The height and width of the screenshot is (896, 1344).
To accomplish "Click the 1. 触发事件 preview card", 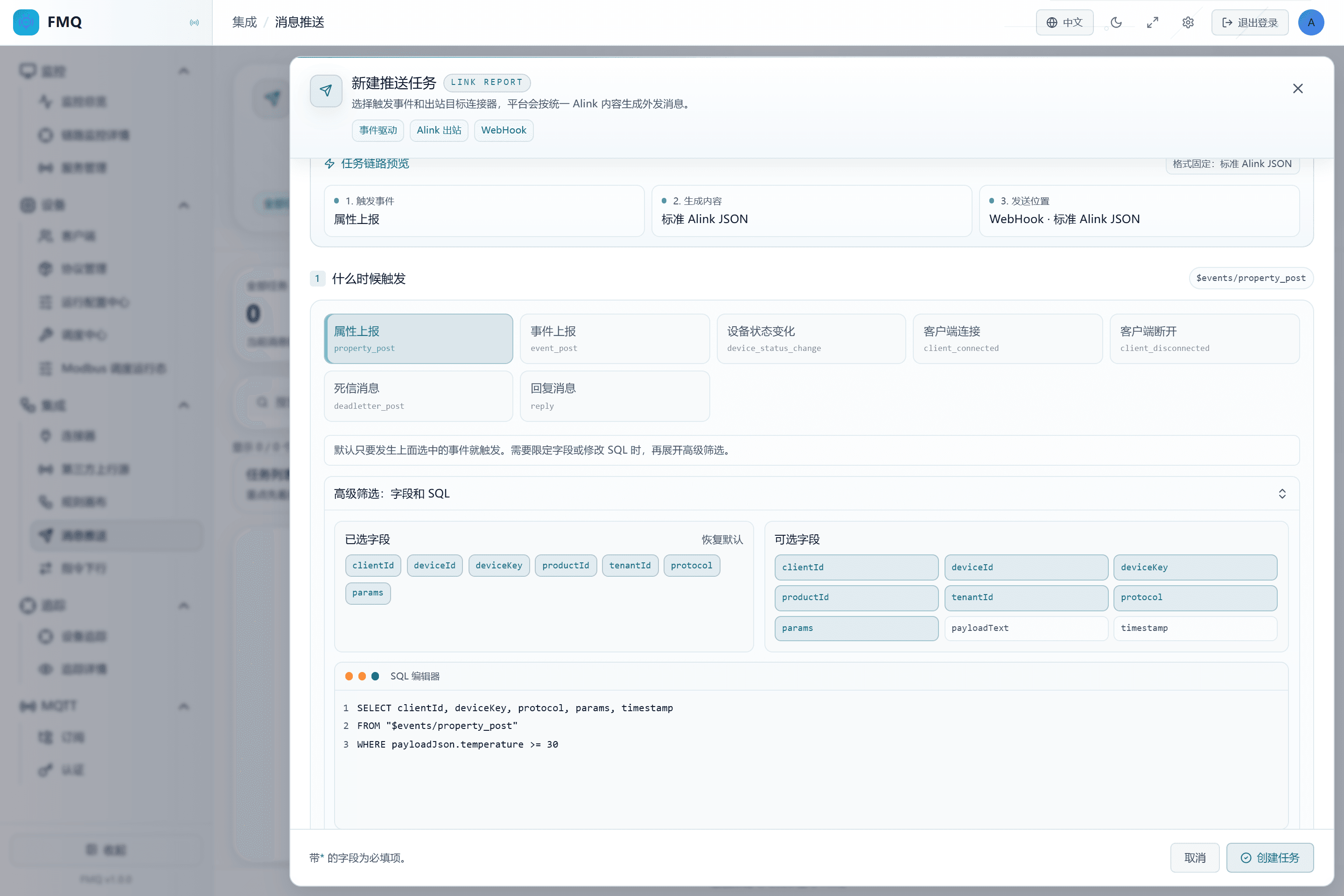I will [484, 211].
